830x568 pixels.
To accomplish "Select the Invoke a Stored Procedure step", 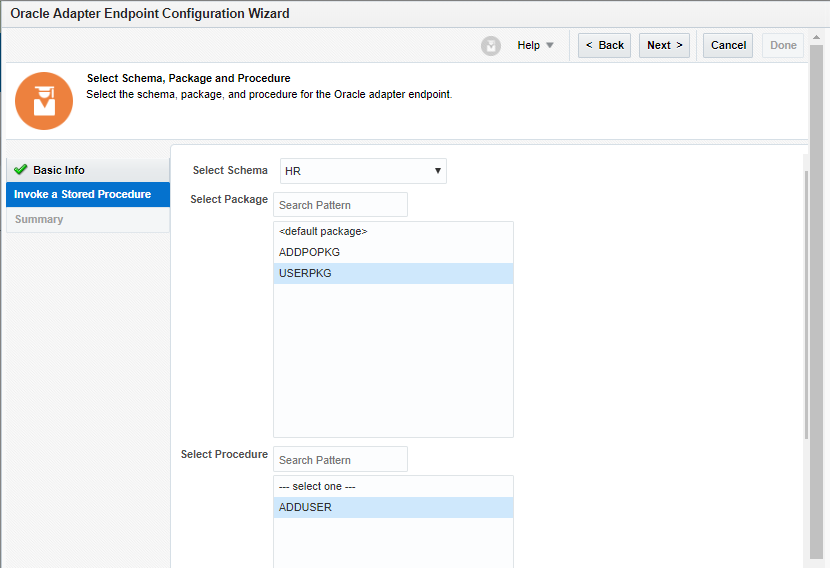I will pos(83,194).
